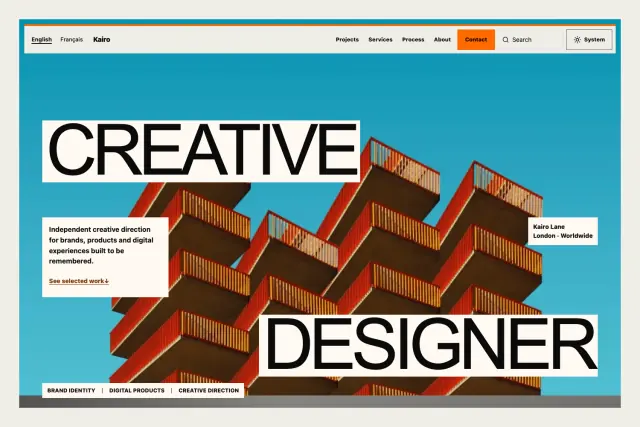Follow the See selected work link
Image resolution: width=640 pixels, height=427 pixels.
tap(79, 281)
